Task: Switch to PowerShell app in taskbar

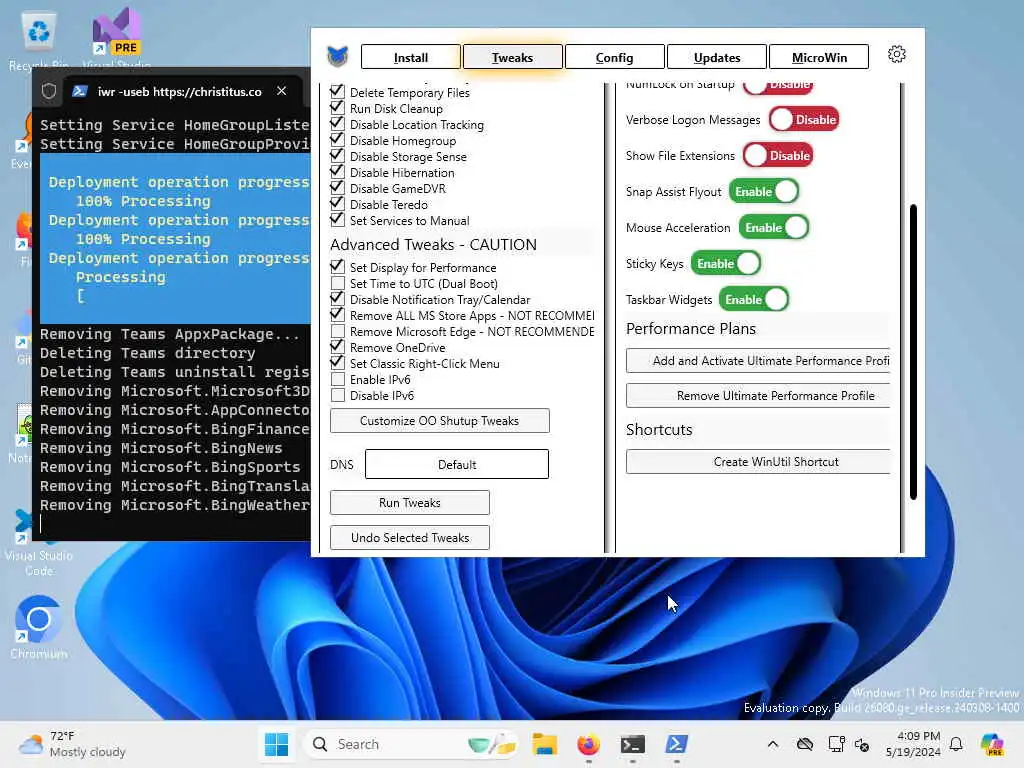Action: [x=676, y=744]
